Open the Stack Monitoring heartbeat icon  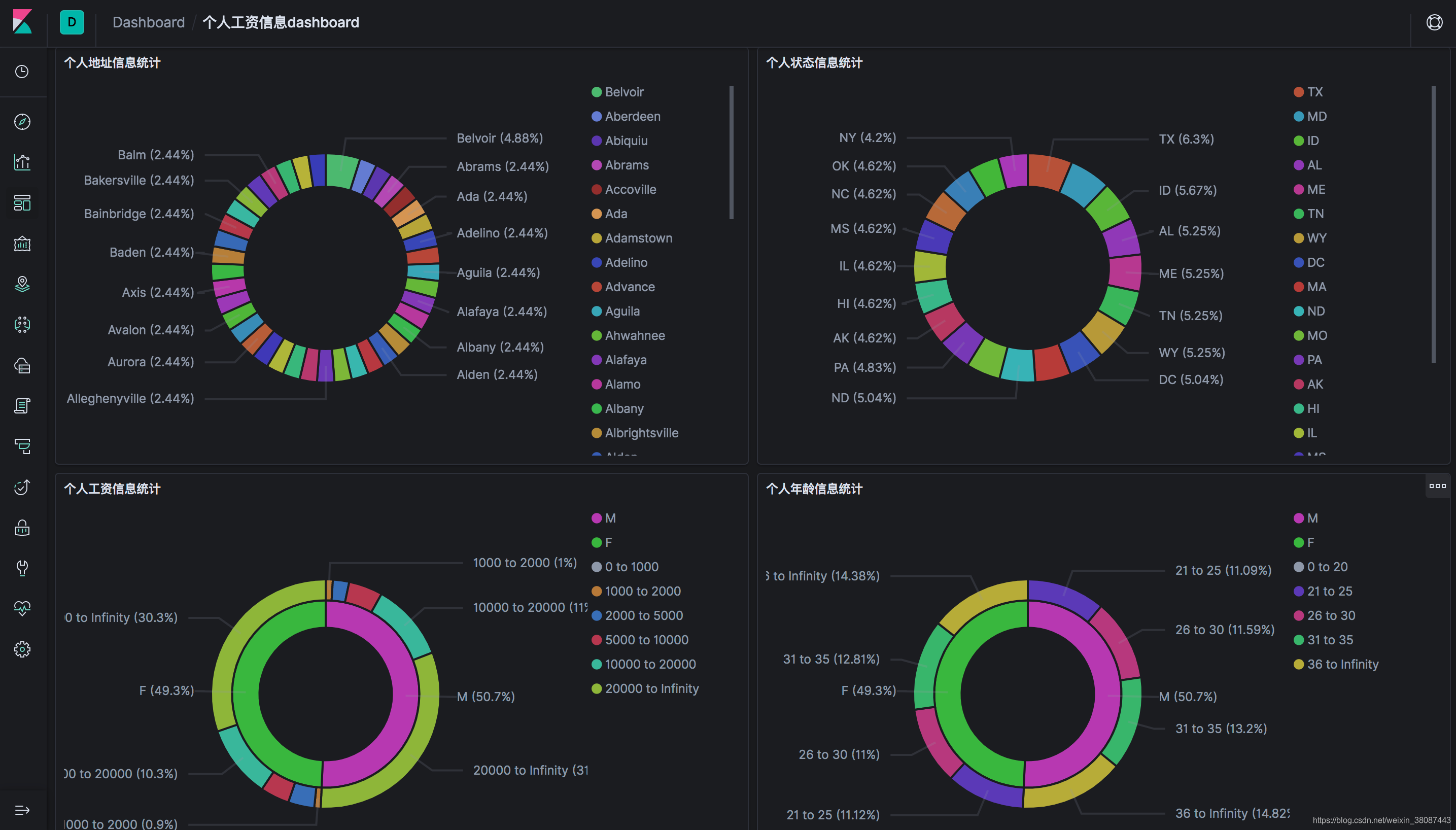pyautogui.click(x=22, y=608)
